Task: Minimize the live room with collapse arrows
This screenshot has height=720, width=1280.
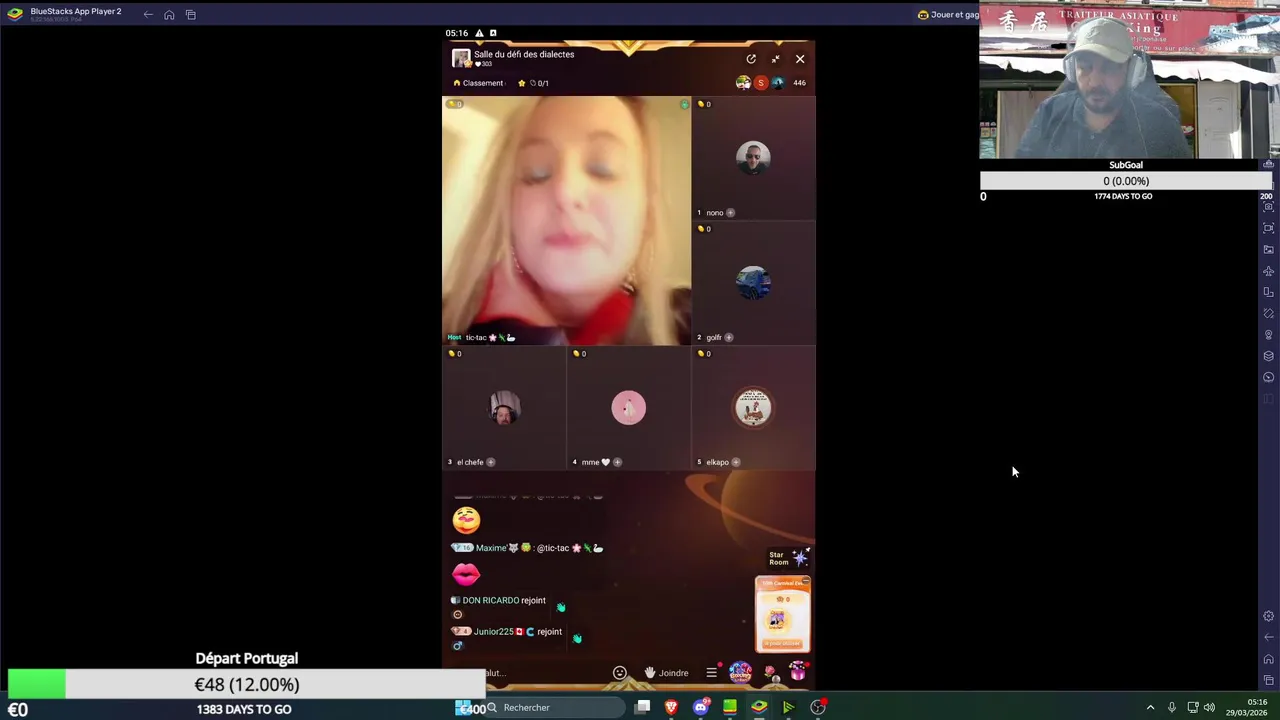Action: click(x=775, y=59)
